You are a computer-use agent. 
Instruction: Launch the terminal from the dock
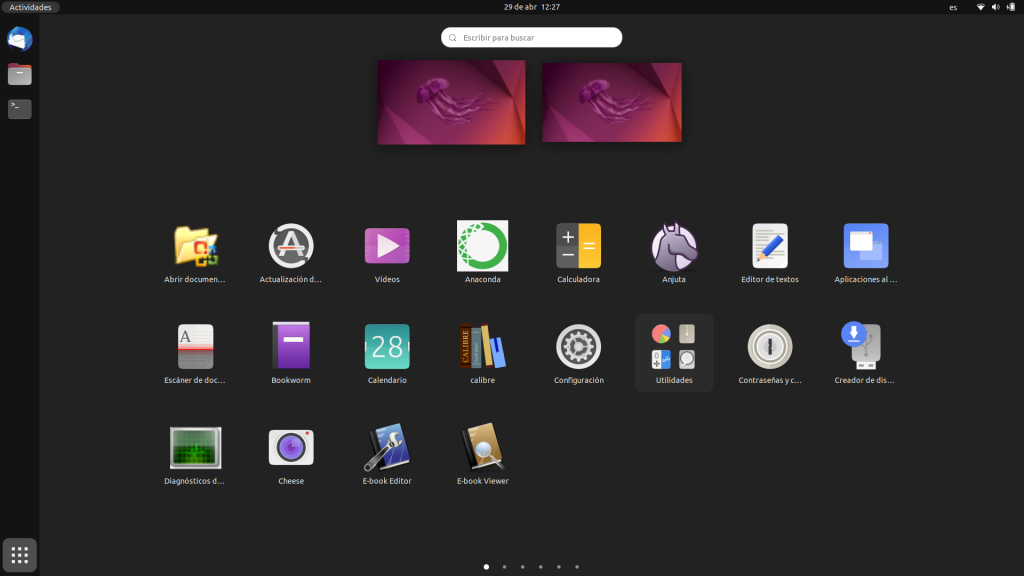[x=19, y=109]
